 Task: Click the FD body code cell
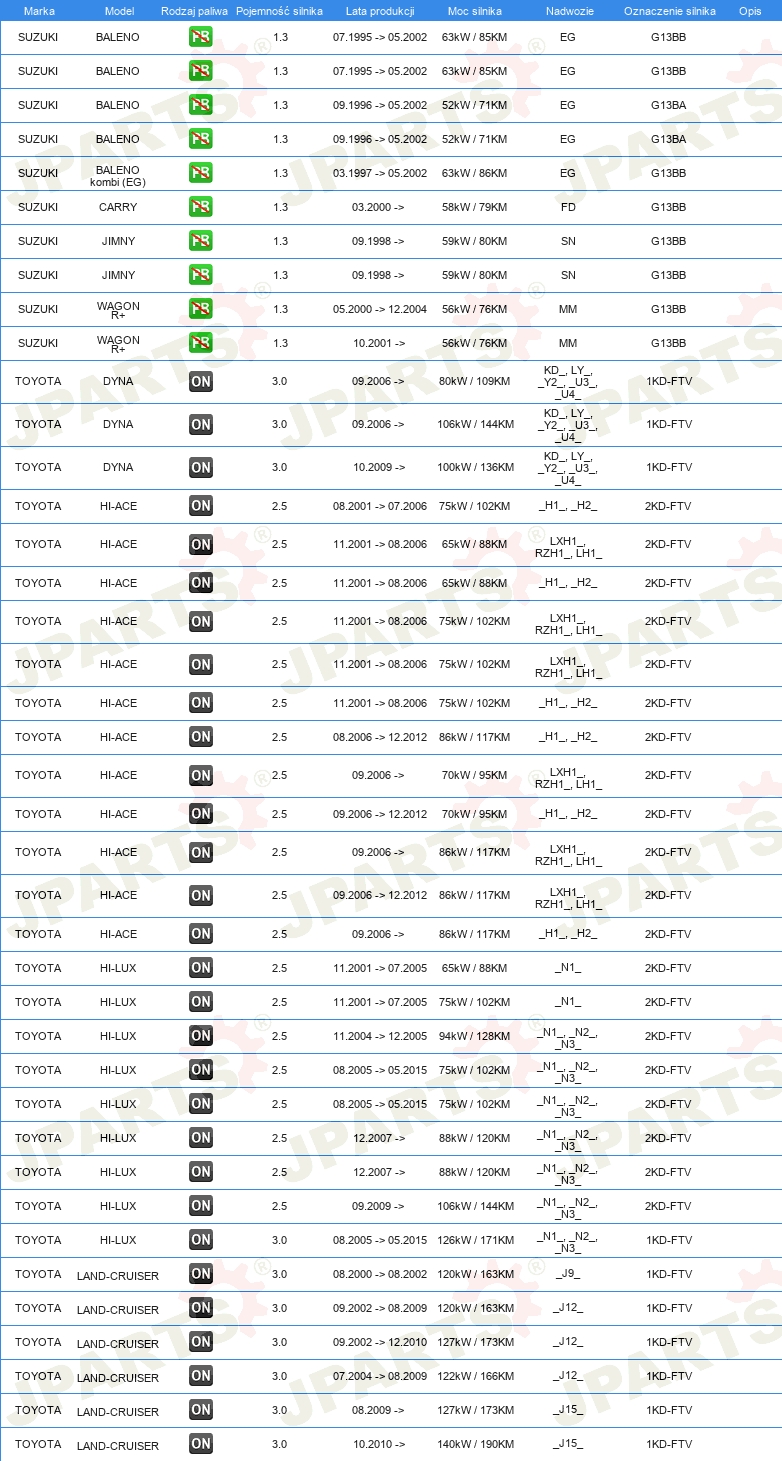click(x=568, y=207)
